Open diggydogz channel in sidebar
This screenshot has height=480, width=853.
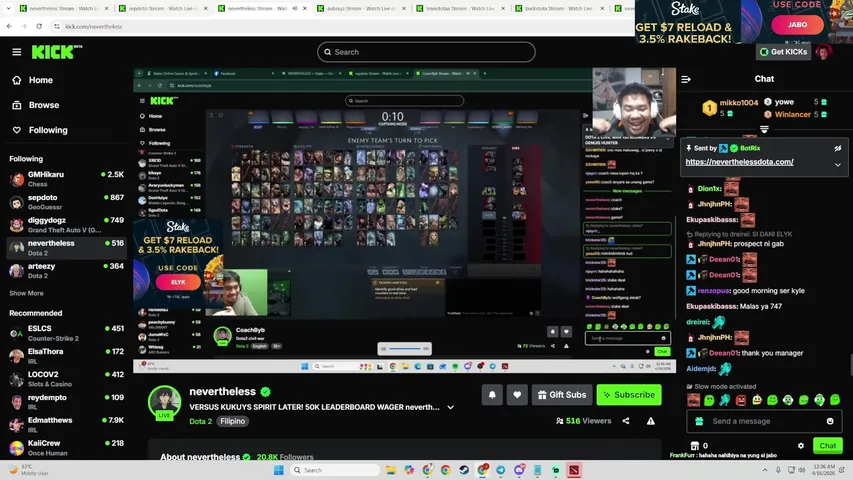click(66, 225)
